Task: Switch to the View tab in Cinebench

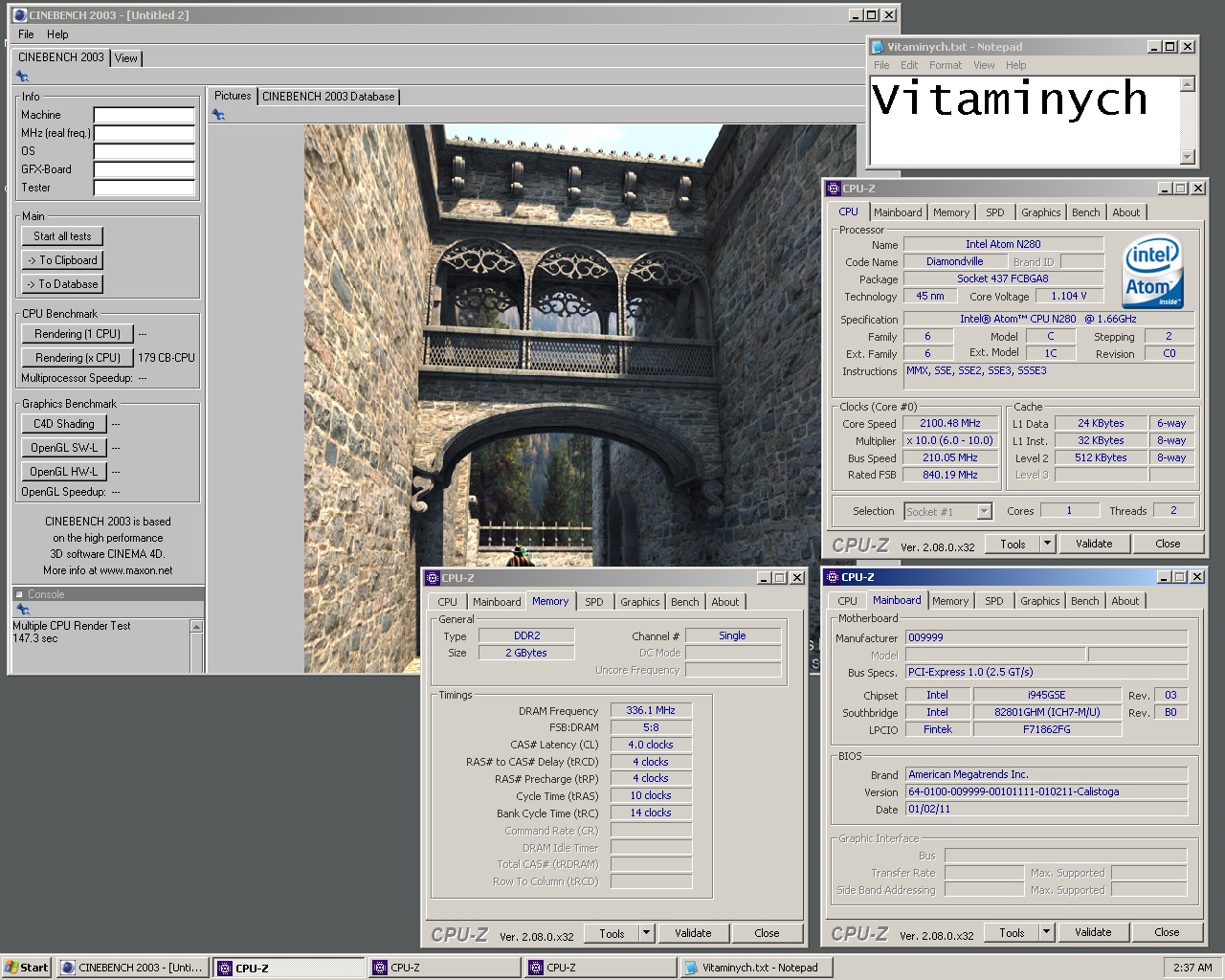Action: coord(126,58)
